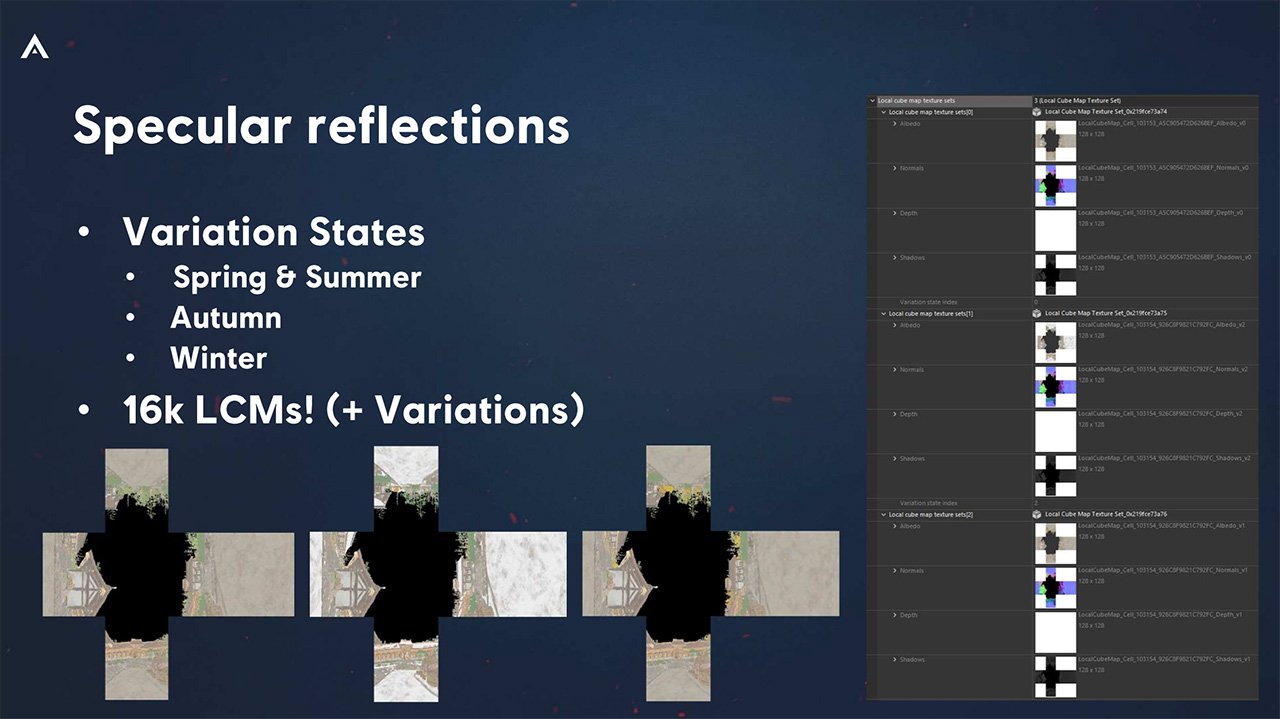
Task: Select the Depth_v0 white texture thumbnail
Action: point(1055,230)
